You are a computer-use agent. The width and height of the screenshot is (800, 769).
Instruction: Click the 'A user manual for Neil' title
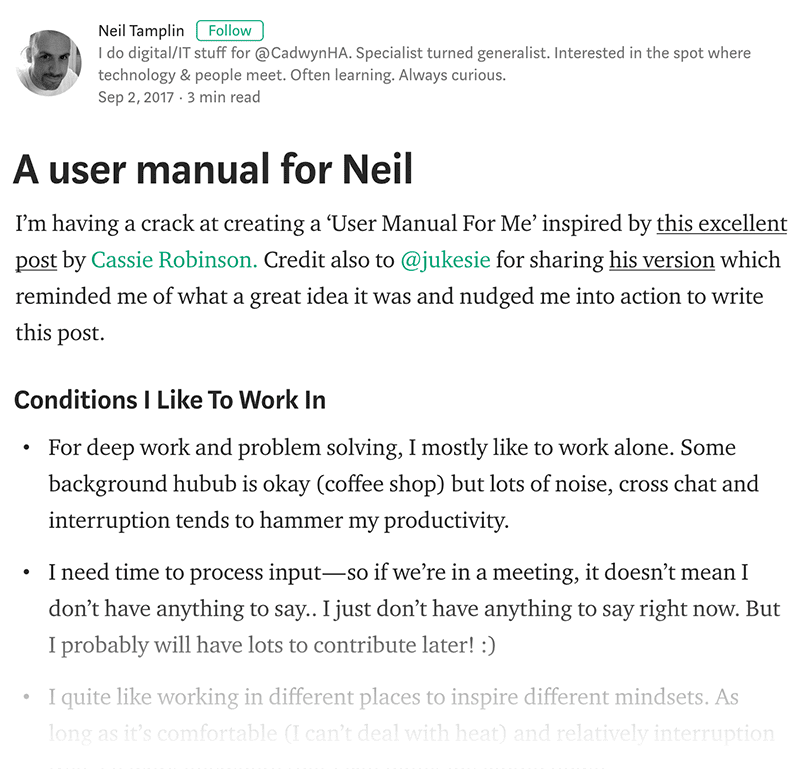pyautogui.click(x=213, y=169)
